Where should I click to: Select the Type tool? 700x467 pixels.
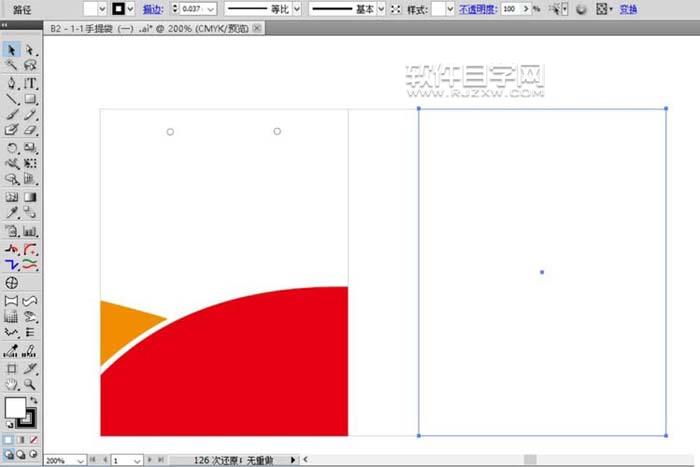pyautogui.click(x=30, y=83)
